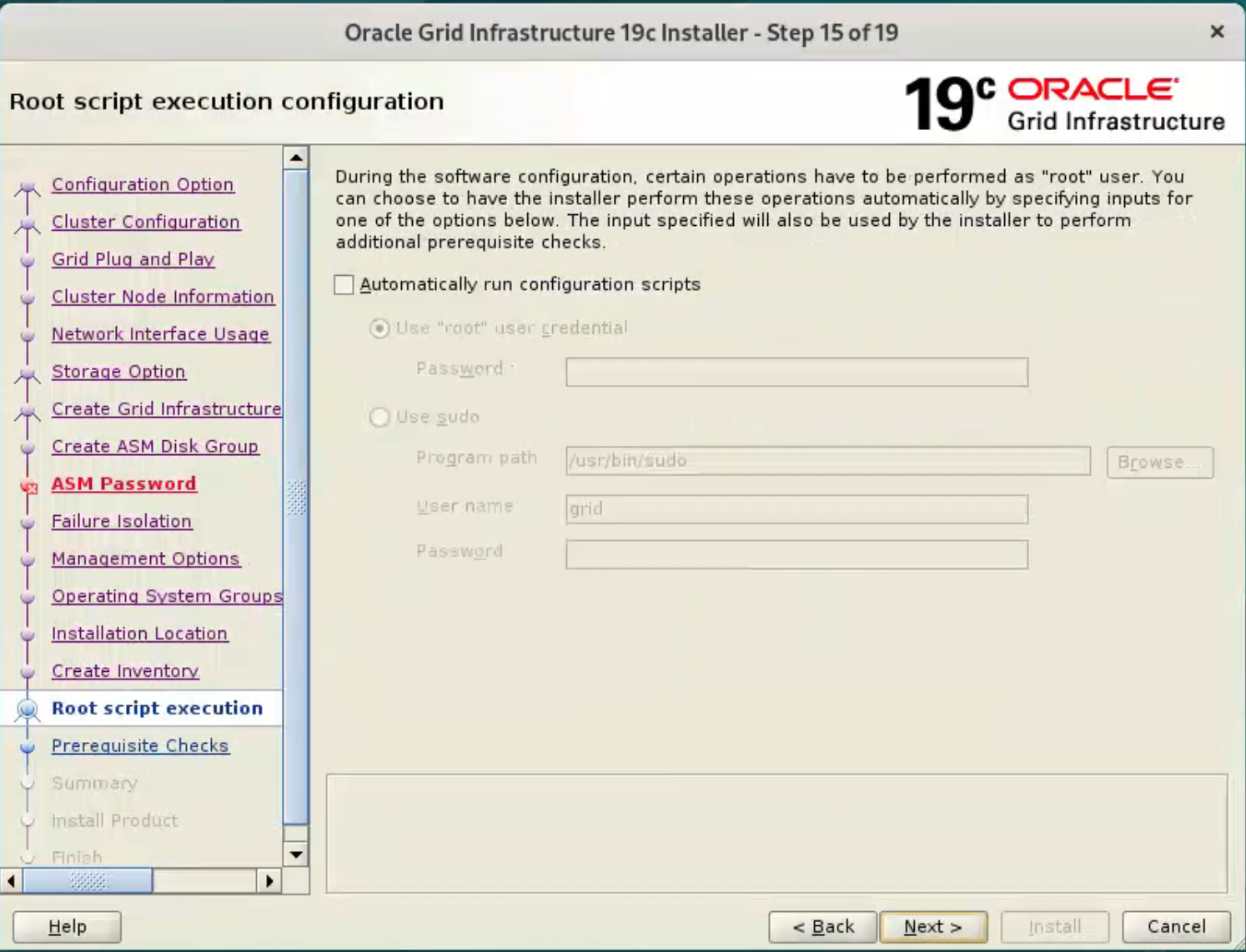The image size is (1246, 952).
Task: Open the Prerequisite Checks step
Action: click(140, 746)
